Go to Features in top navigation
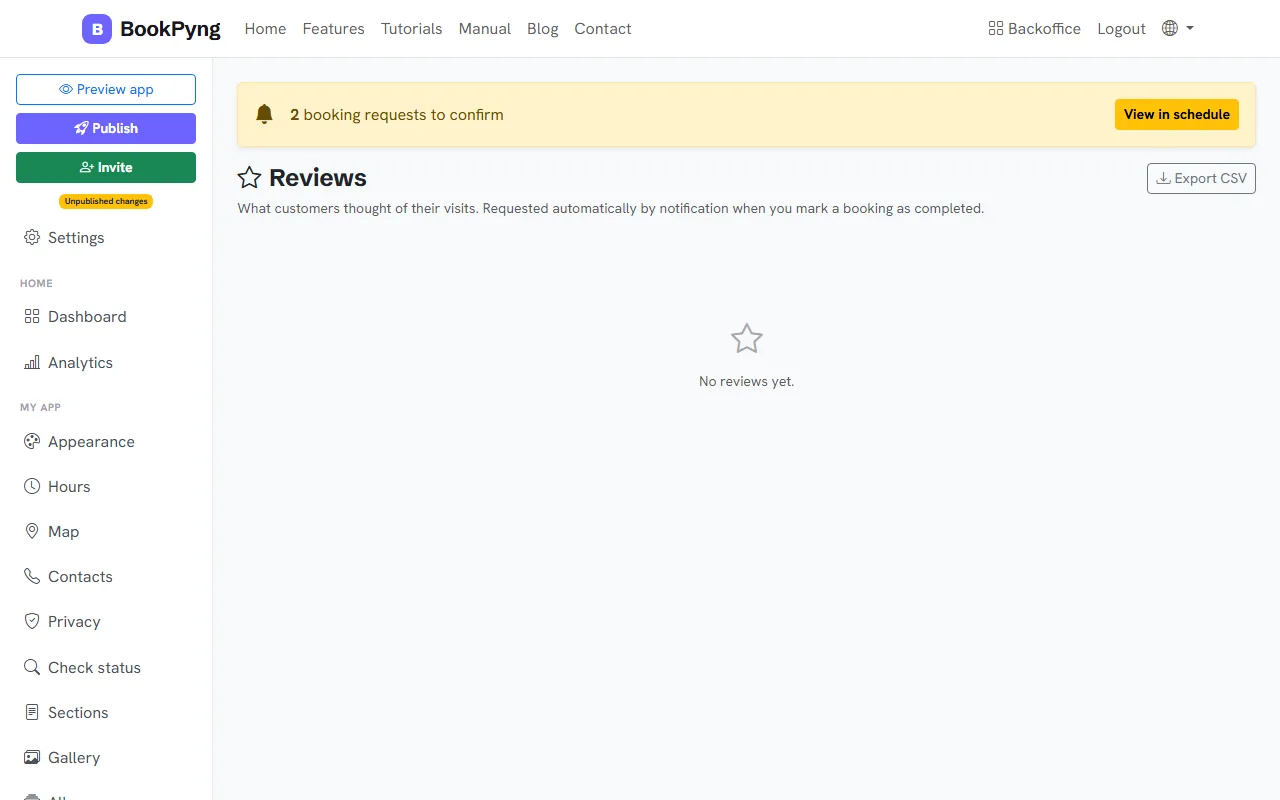 334,29
